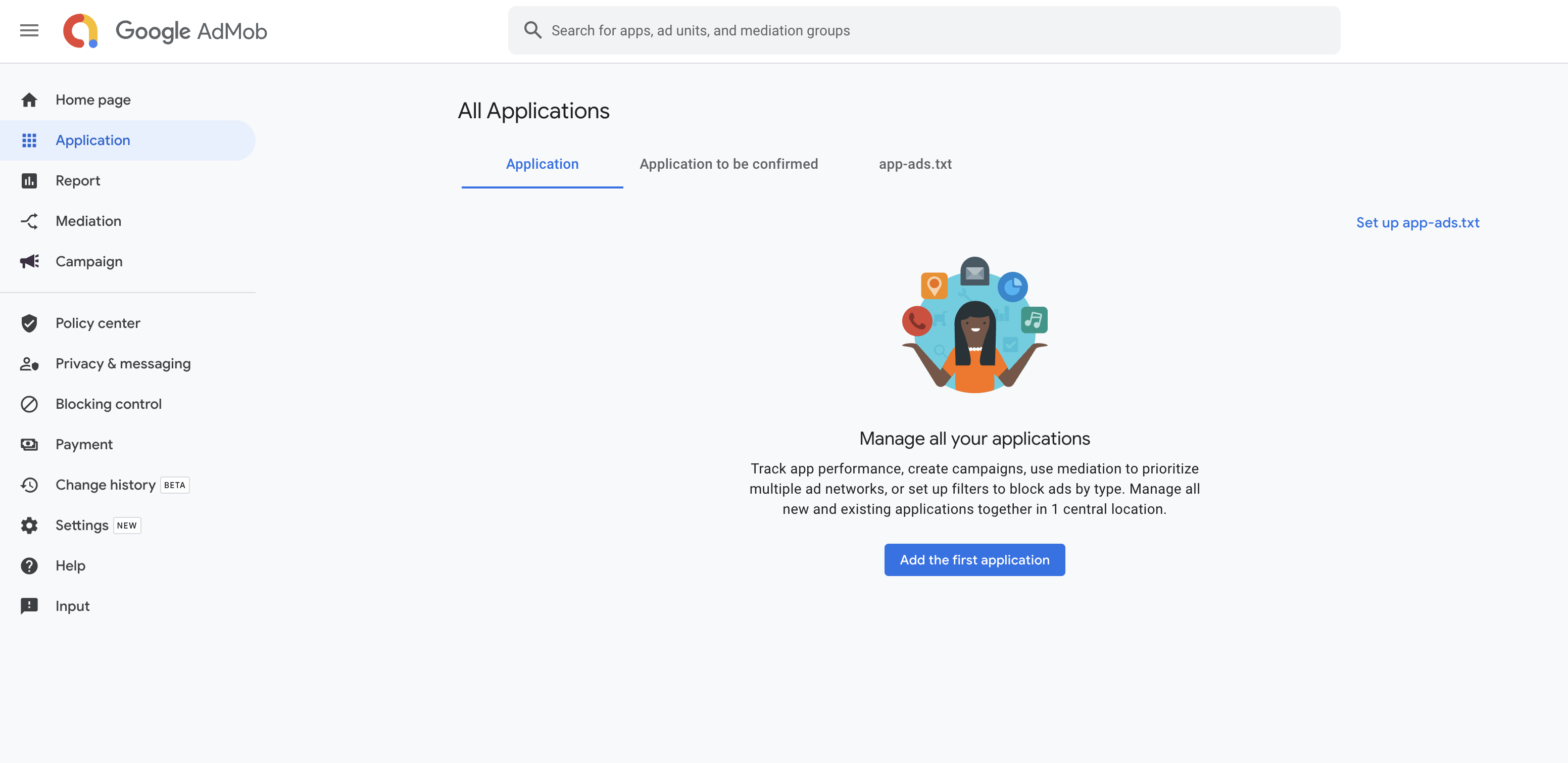The width and height of the screenshot is (1568, 763).
Task: Open the Input feedback item
Action: click(72, 606)
